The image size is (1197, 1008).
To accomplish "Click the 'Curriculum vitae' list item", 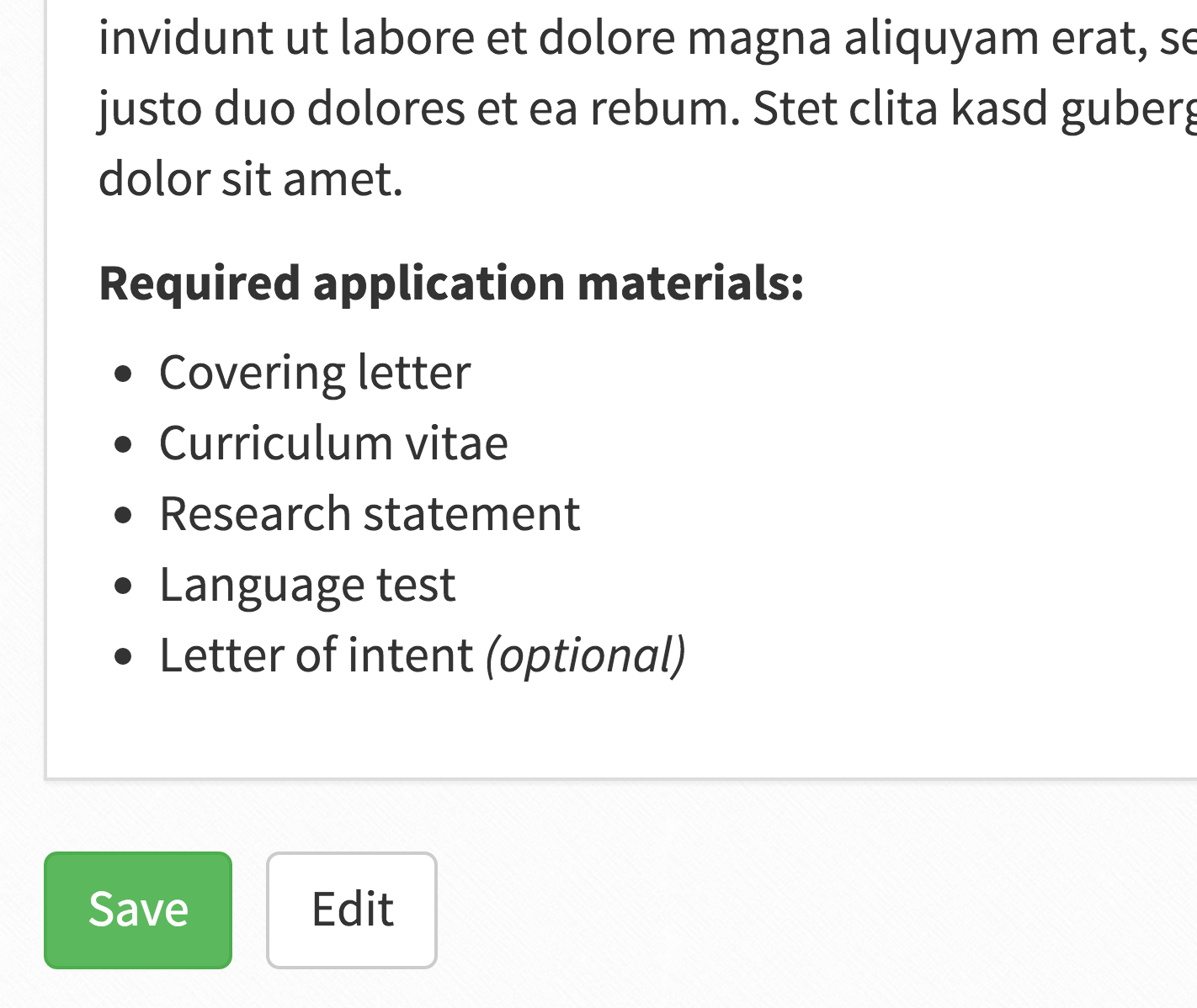I will (333, 443).
